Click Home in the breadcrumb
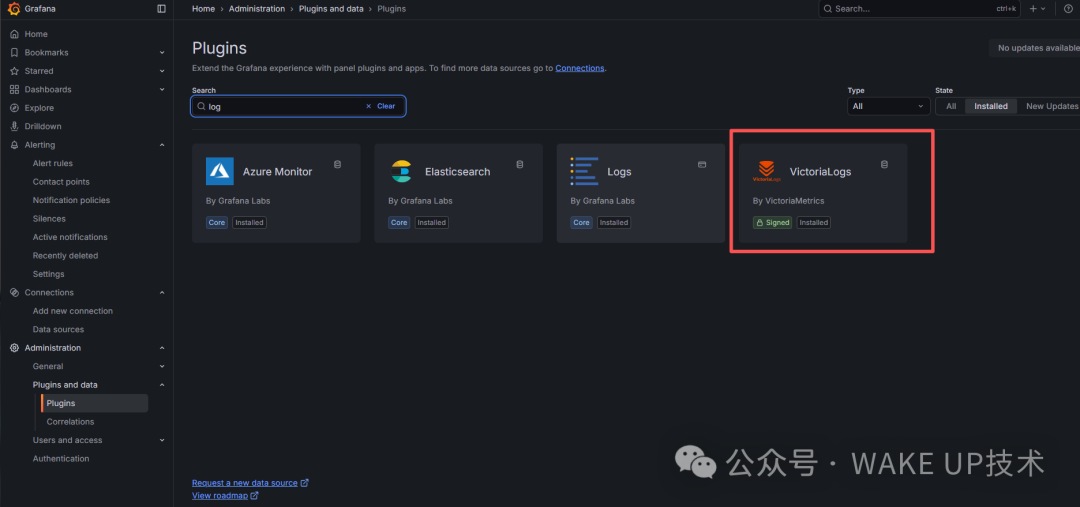The image size is (1080, 507). pos(203,9)
